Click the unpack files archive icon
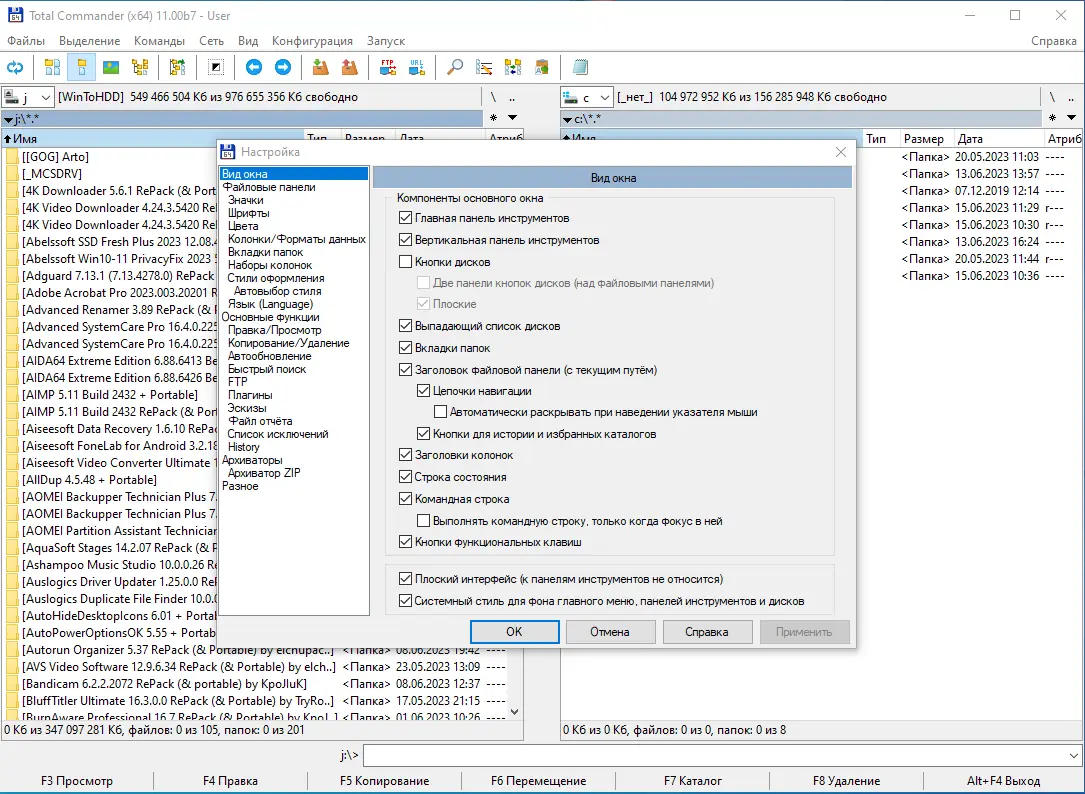 [x=349, y=67]
